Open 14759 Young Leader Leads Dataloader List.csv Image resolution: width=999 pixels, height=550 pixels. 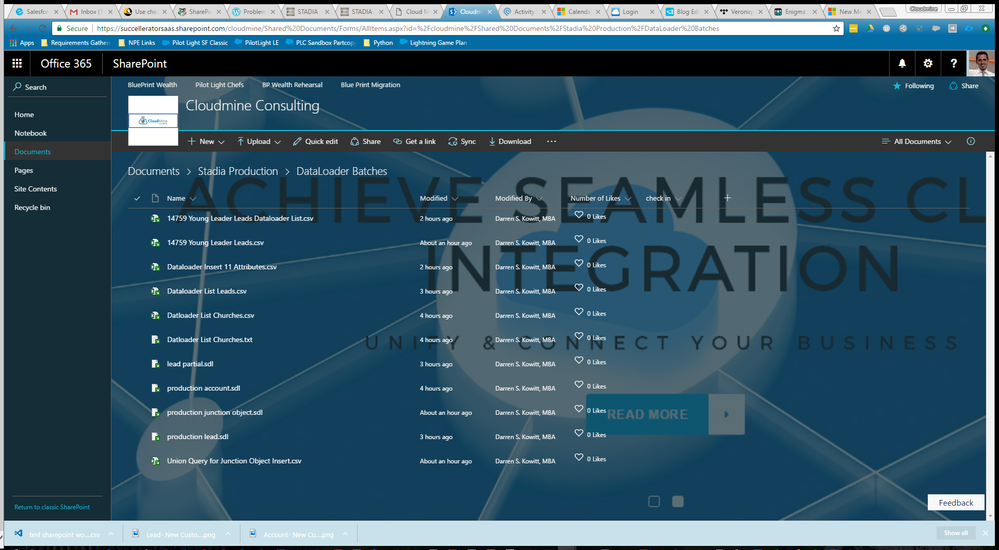240,218
